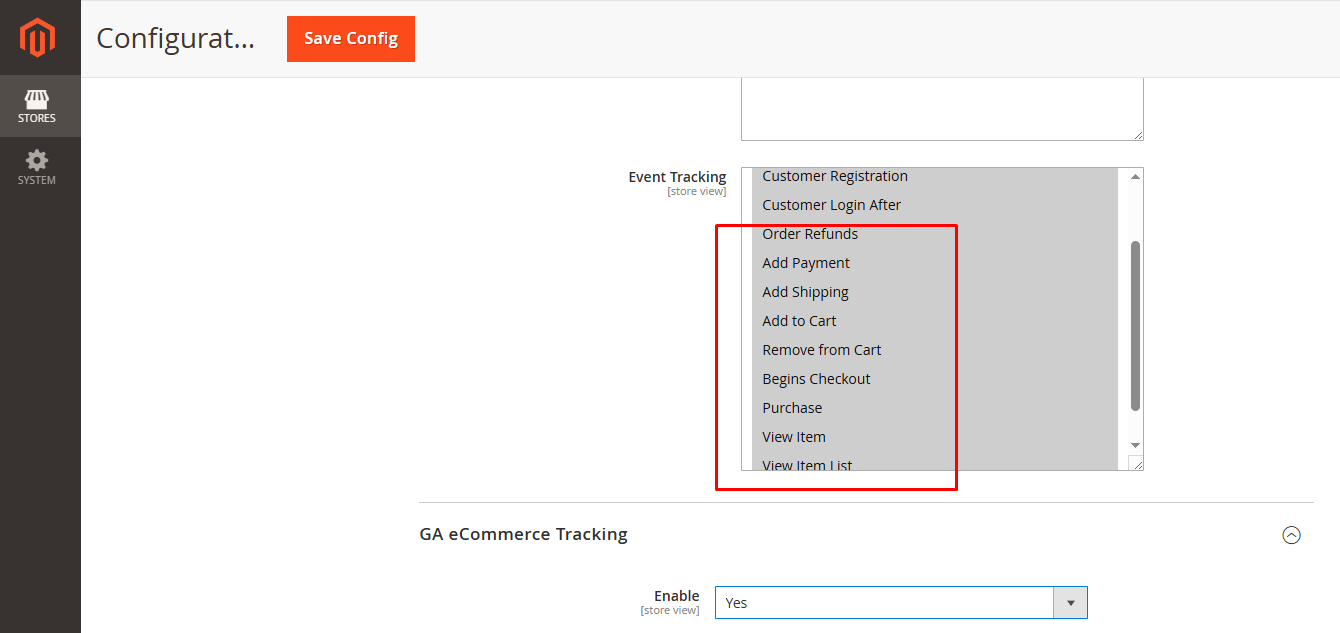Select Customer Login After event

point(832,205)
